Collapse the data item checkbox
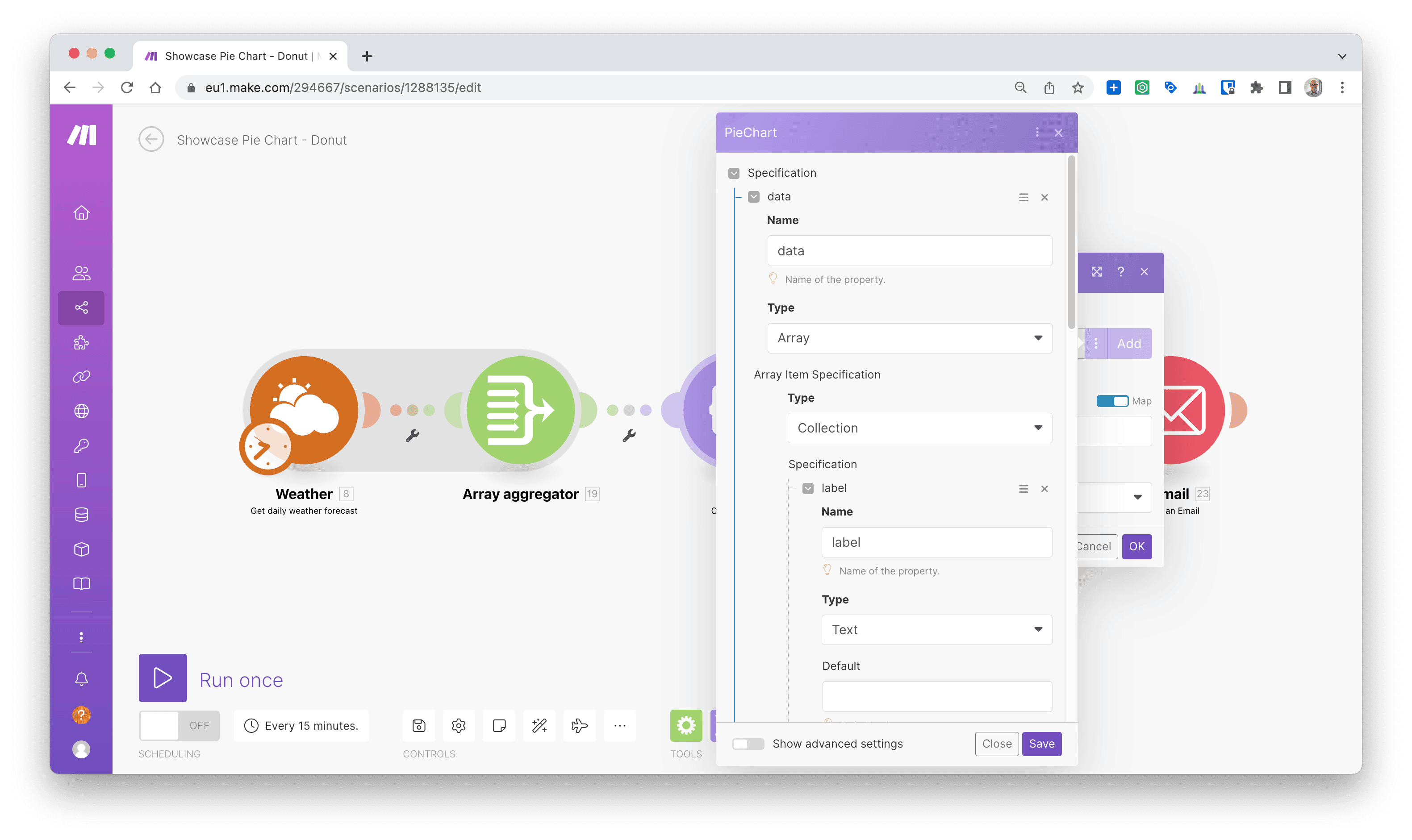This screenshot has width=1412, height=840. click(x=753, y=197)
